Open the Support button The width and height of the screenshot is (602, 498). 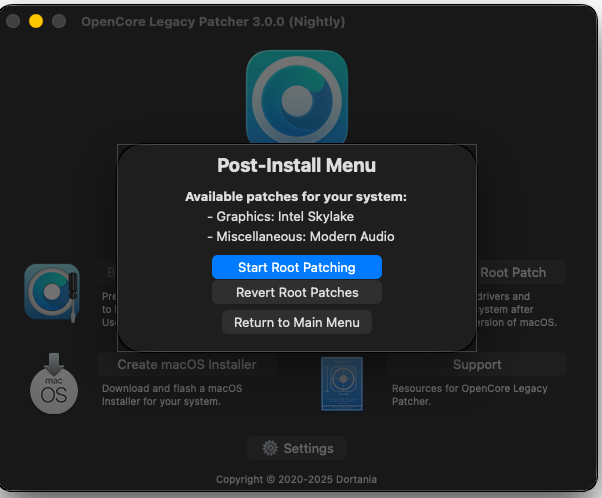(477, 364)
